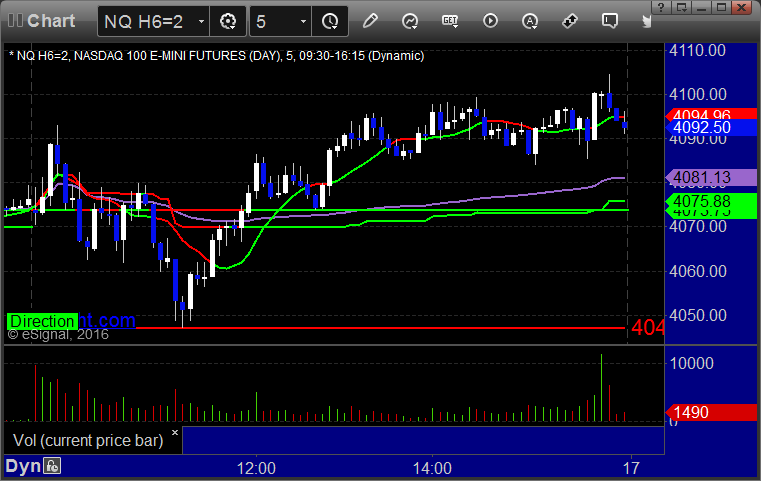The width and height of the screenshot is (761, 481).
Task: Click the 14:00 time axis label
Action: pos(432,468)
